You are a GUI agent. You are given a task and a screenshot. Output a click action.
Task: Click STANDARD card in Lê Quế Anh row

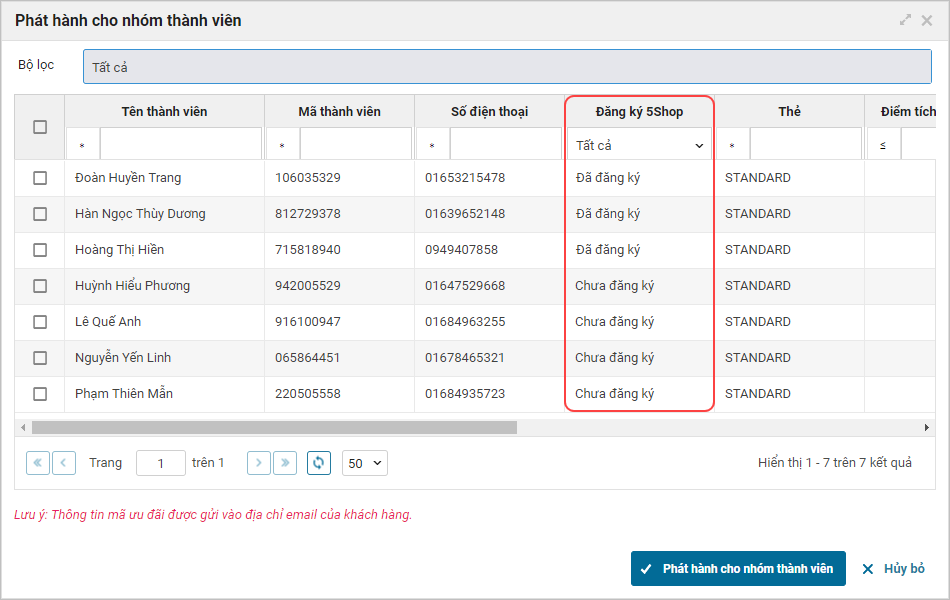pos(757,322)
